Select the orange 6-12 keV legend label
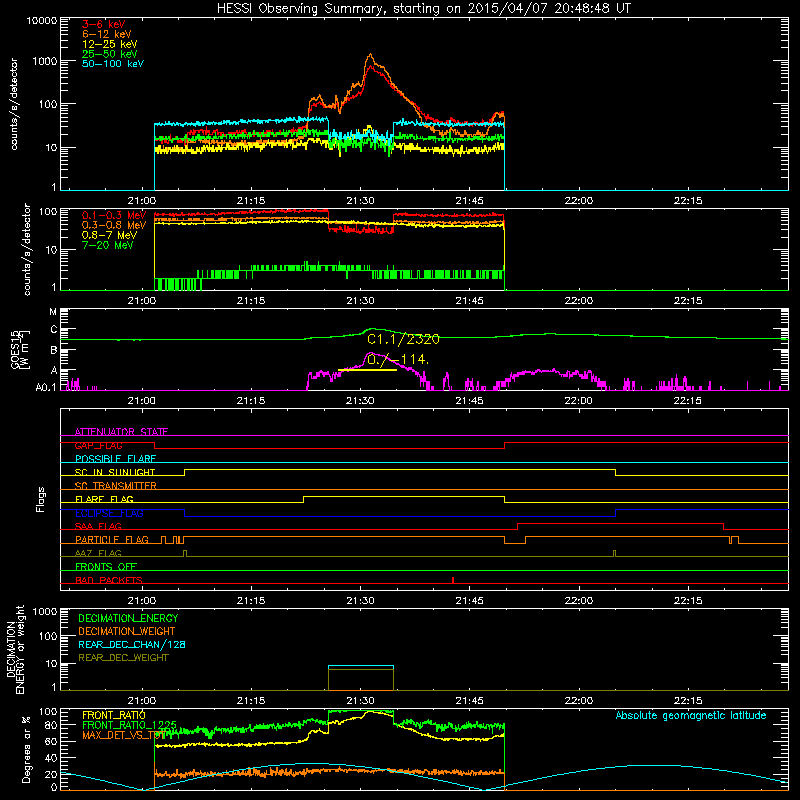Image resolution: width=800 pixels, height=800 pixels. [x=107, y=34]
